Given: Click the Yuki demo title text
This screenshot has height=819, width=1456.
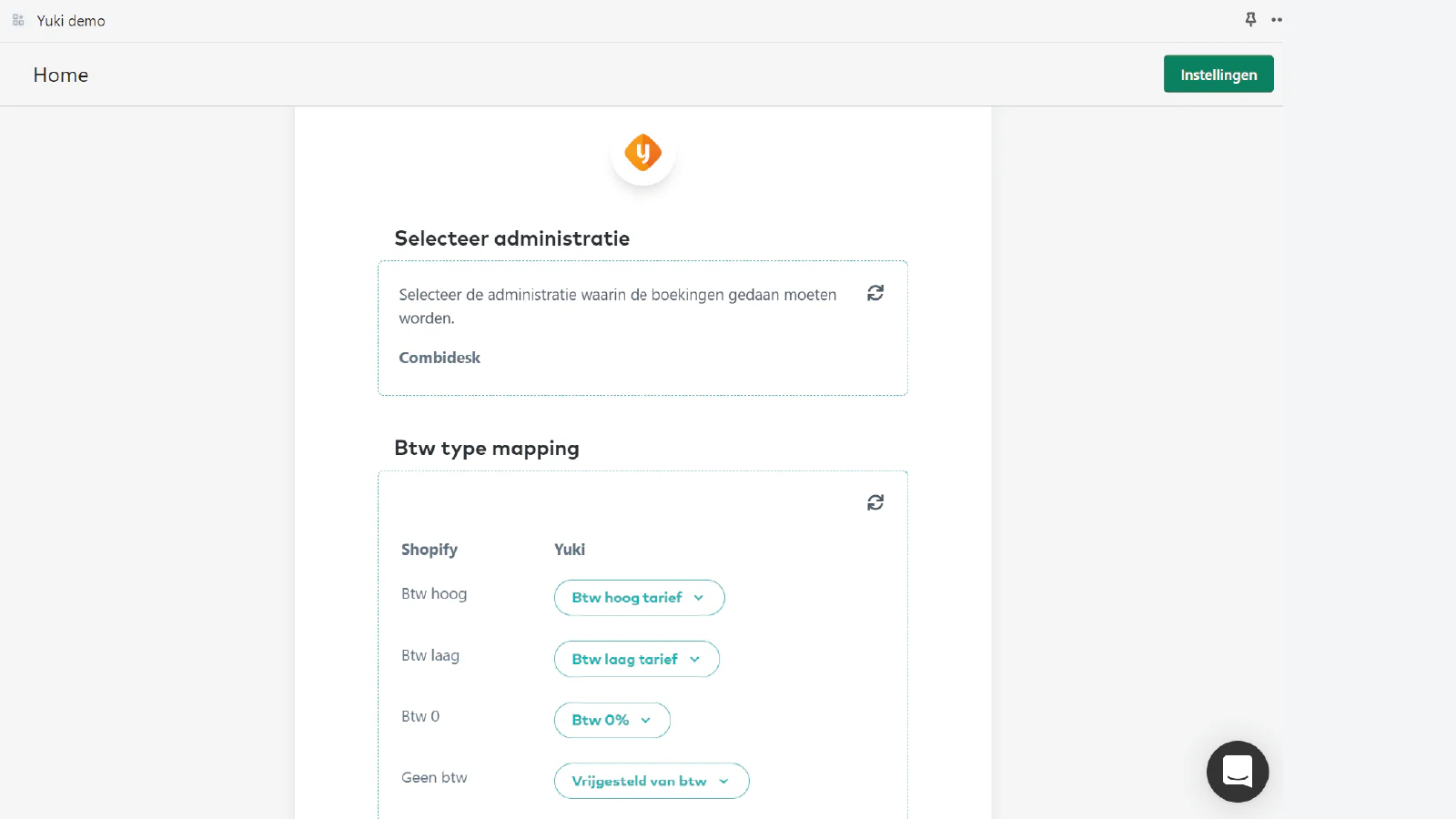Looking at the screenshot, I should point(71,21).
